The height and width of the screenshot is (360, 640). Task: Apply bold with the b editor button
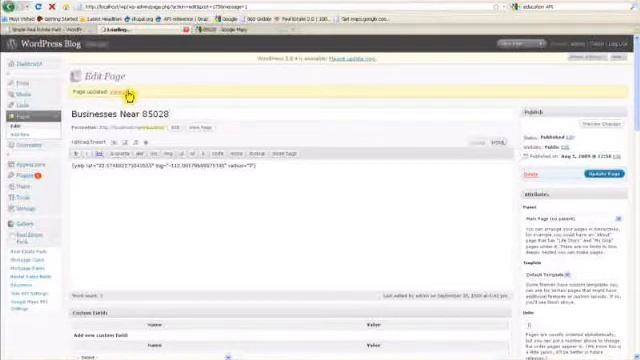(76, 154)
